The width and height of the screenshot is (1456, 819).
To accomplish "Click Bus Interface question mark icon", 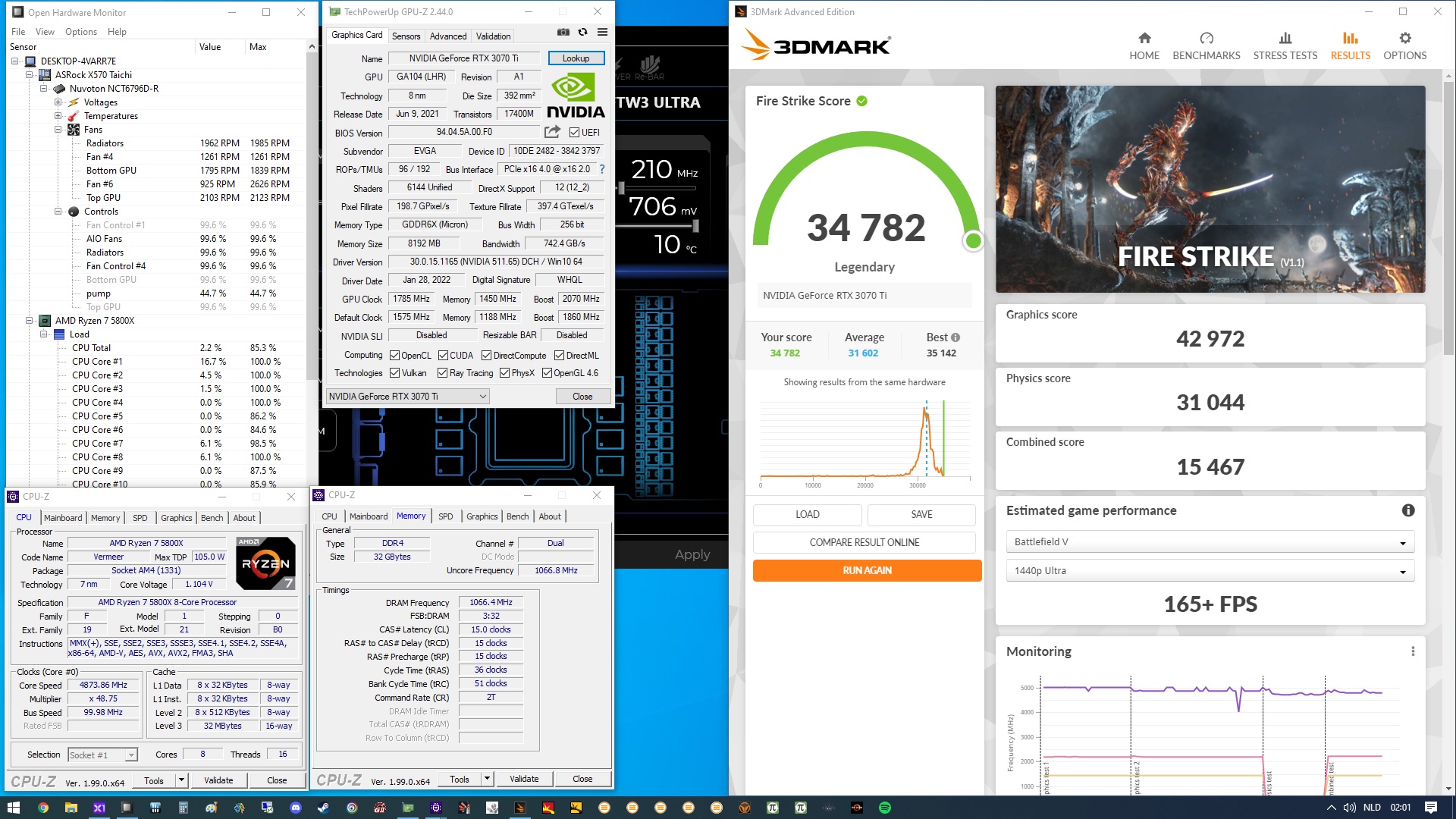I will pos(602,169).
